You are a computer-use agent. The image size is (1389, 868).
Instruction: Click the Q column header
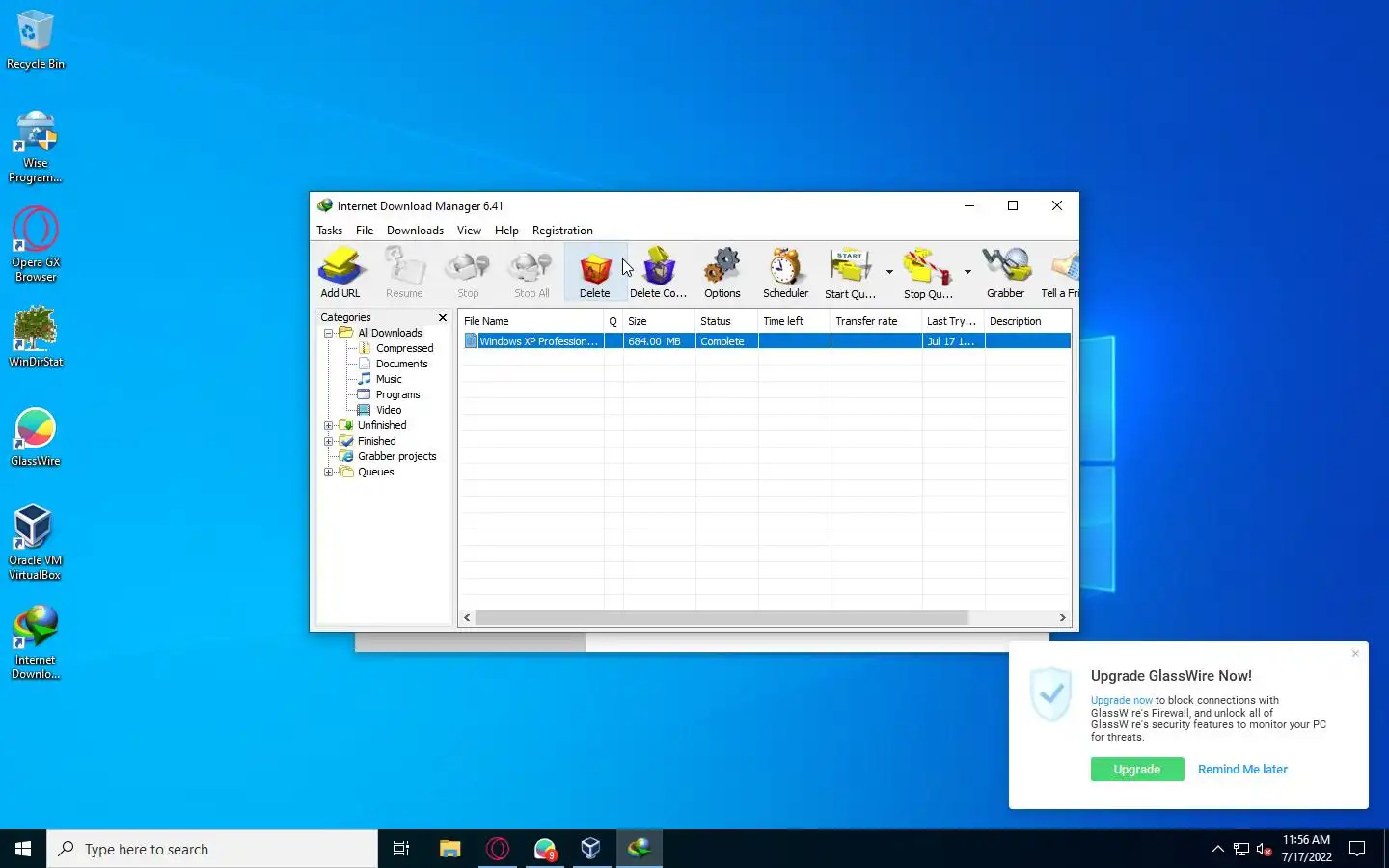click(x=613, y=321)
